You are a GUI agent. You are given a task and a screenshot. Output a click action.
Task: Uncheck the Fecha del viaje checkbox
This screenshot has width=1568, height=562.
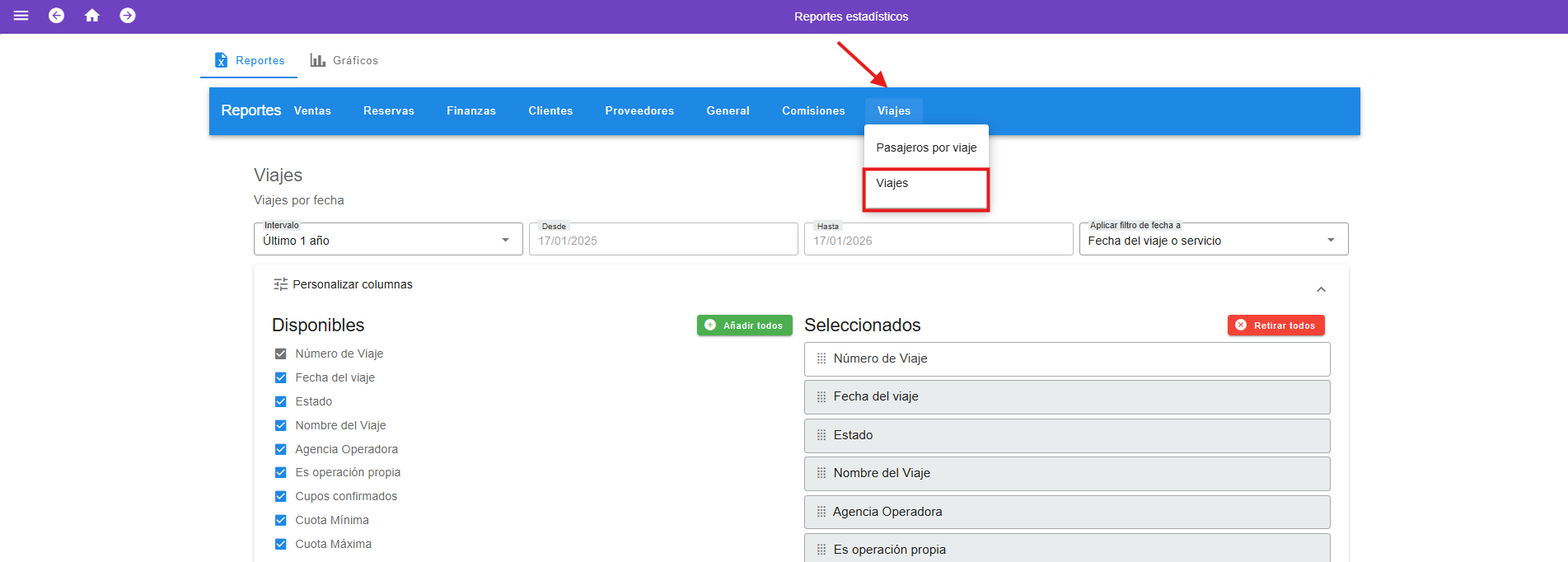click(x=280, y=377)
